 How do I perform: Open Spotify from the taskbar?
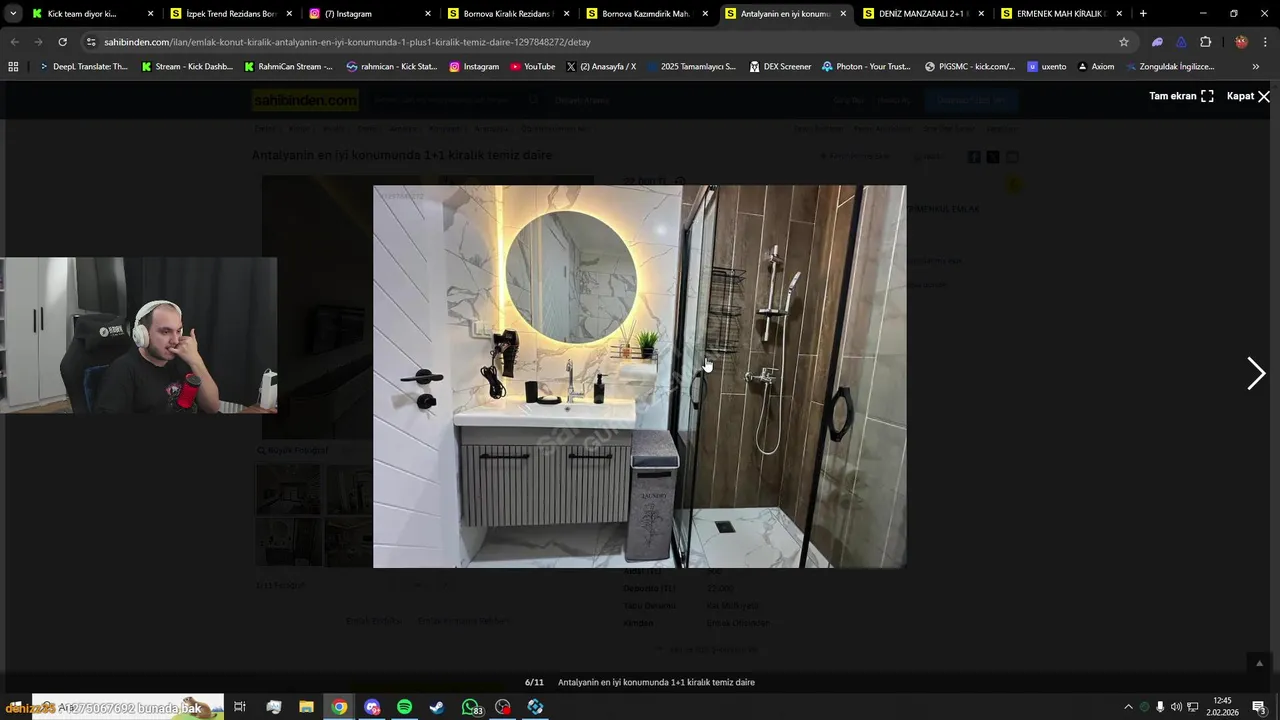[x=404, y=707]
